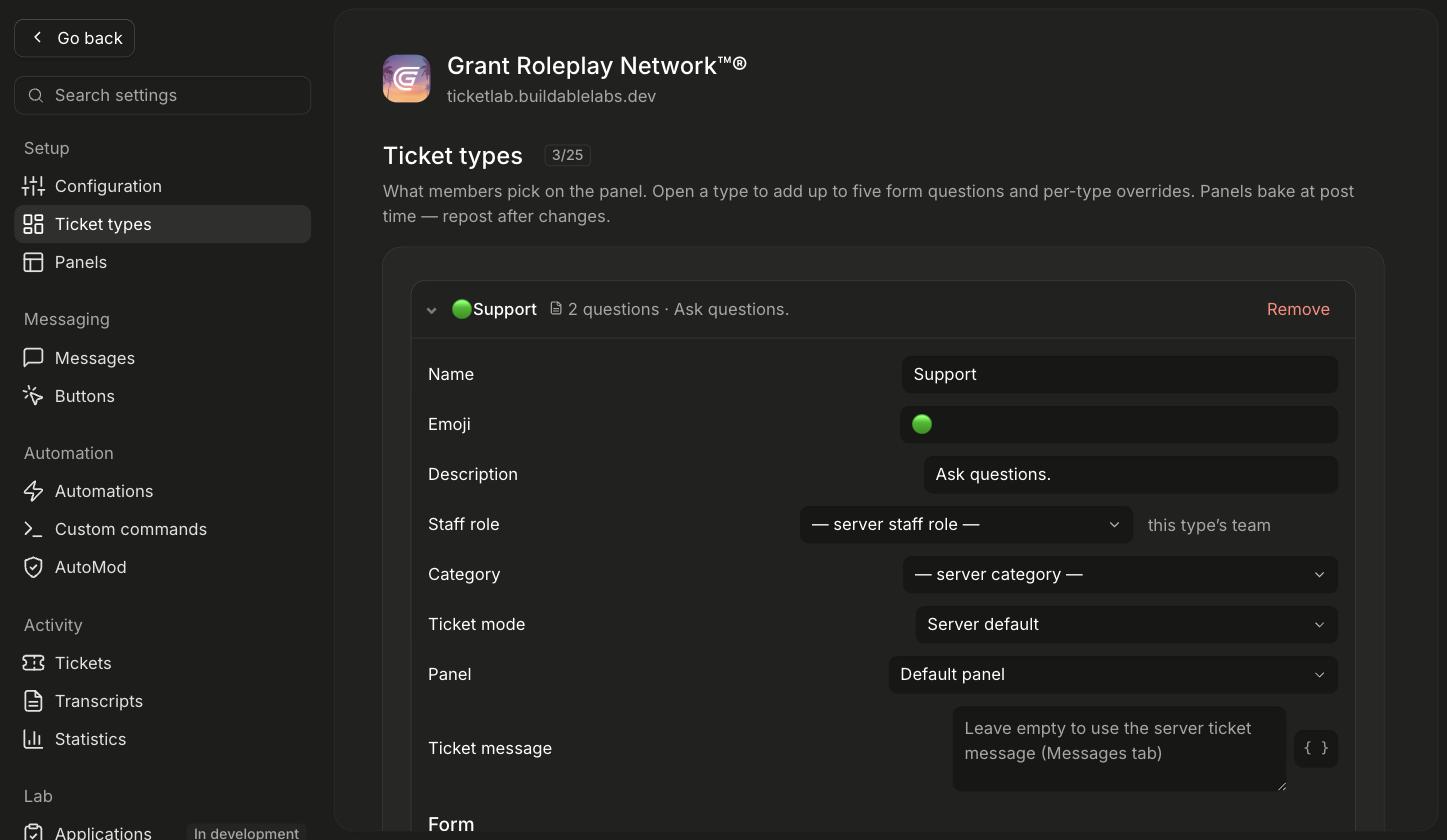Image resolution: width=1447 pixels, height=840 pixels.
Task: Click the Form section heading
Action: click(451, 824)
